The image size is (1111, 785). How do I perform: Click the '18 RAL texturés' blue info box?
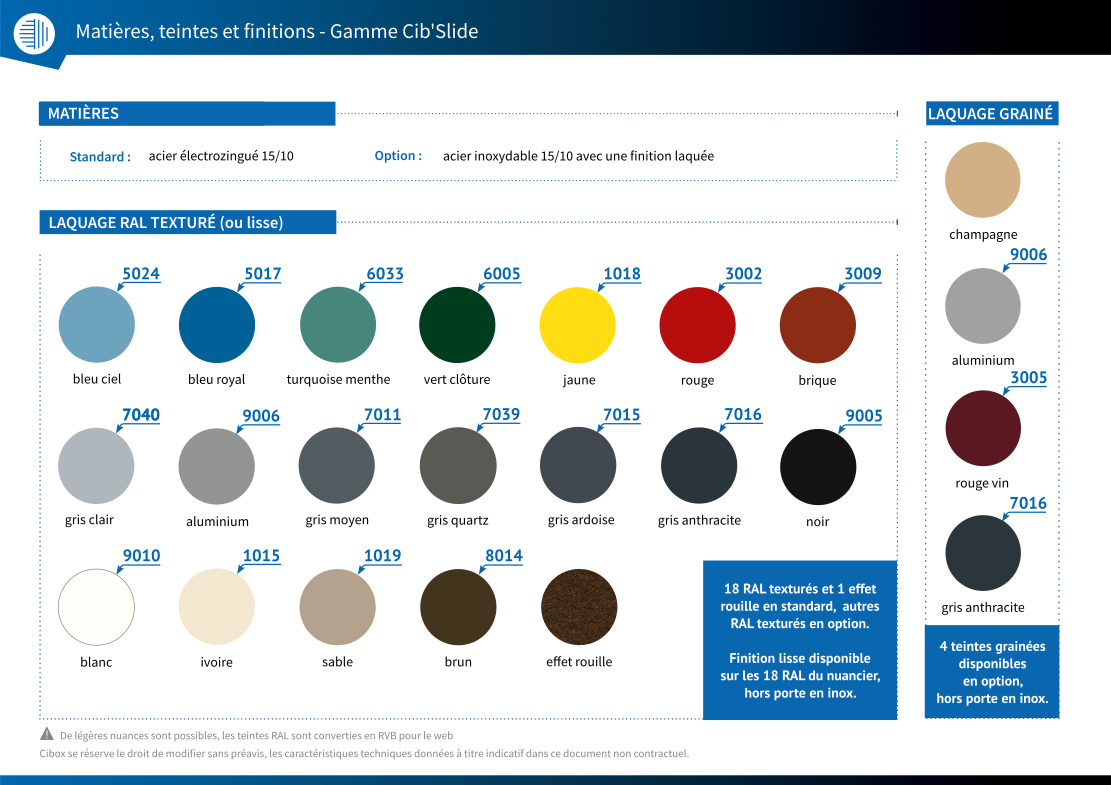tap(800, 640)
